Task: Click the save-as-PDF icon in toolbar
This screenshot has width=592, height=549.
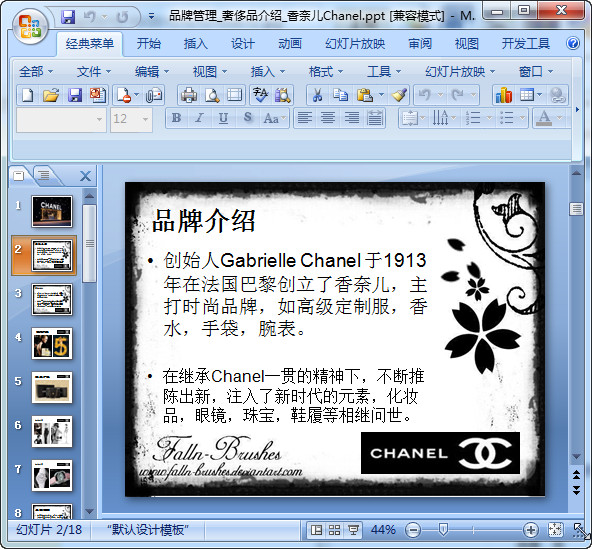Action: click(x=98, y=95)
